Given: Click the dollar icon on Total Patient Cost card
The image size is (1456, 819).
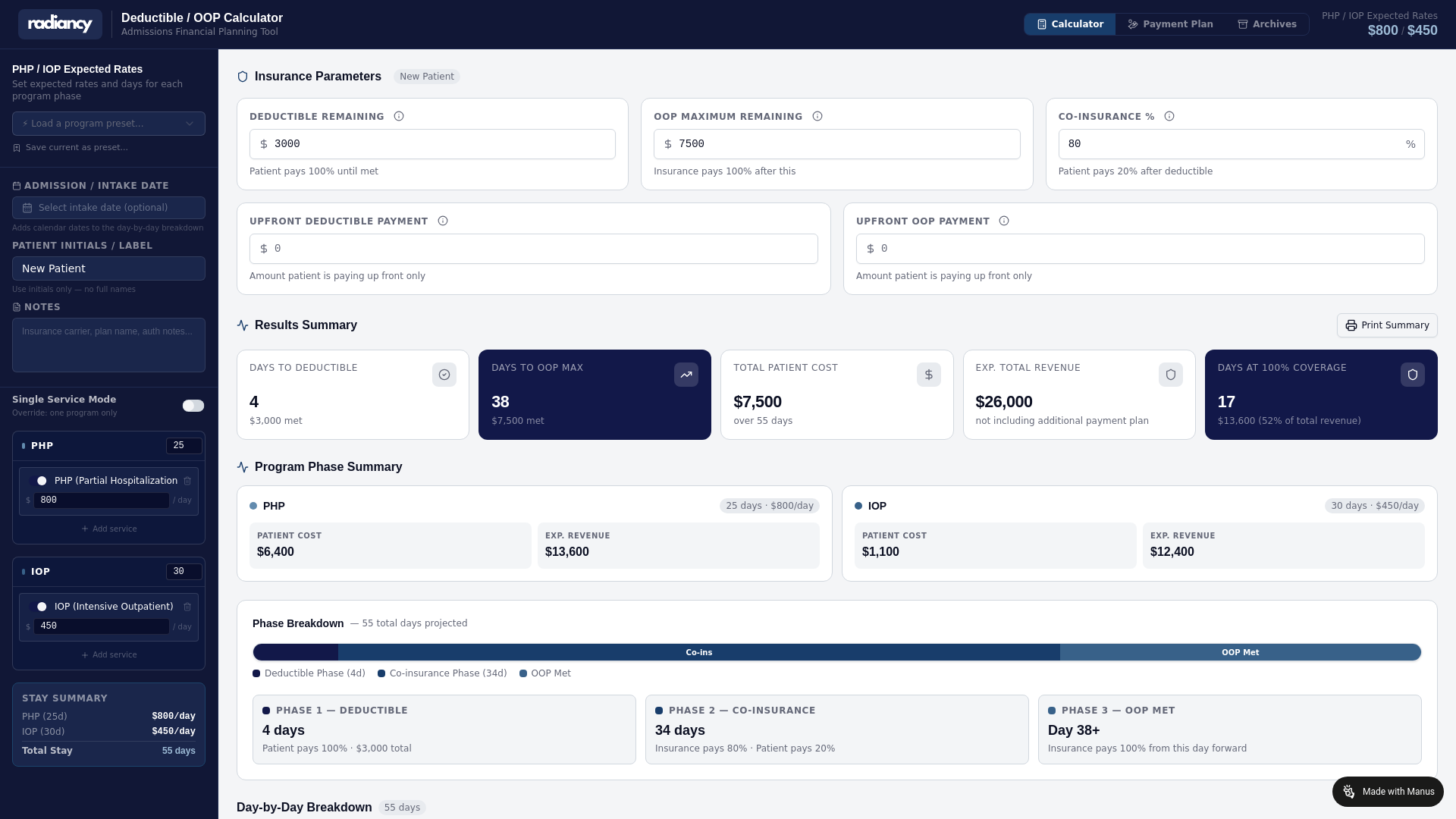Looking at the screenshot, I should [929, 375].
